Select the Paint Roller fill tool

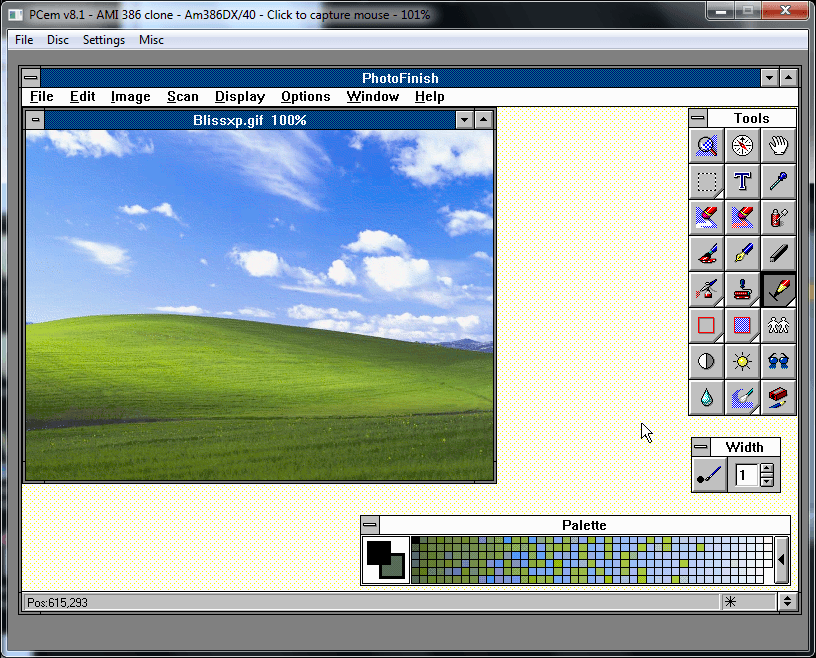(x=742, y=289)
